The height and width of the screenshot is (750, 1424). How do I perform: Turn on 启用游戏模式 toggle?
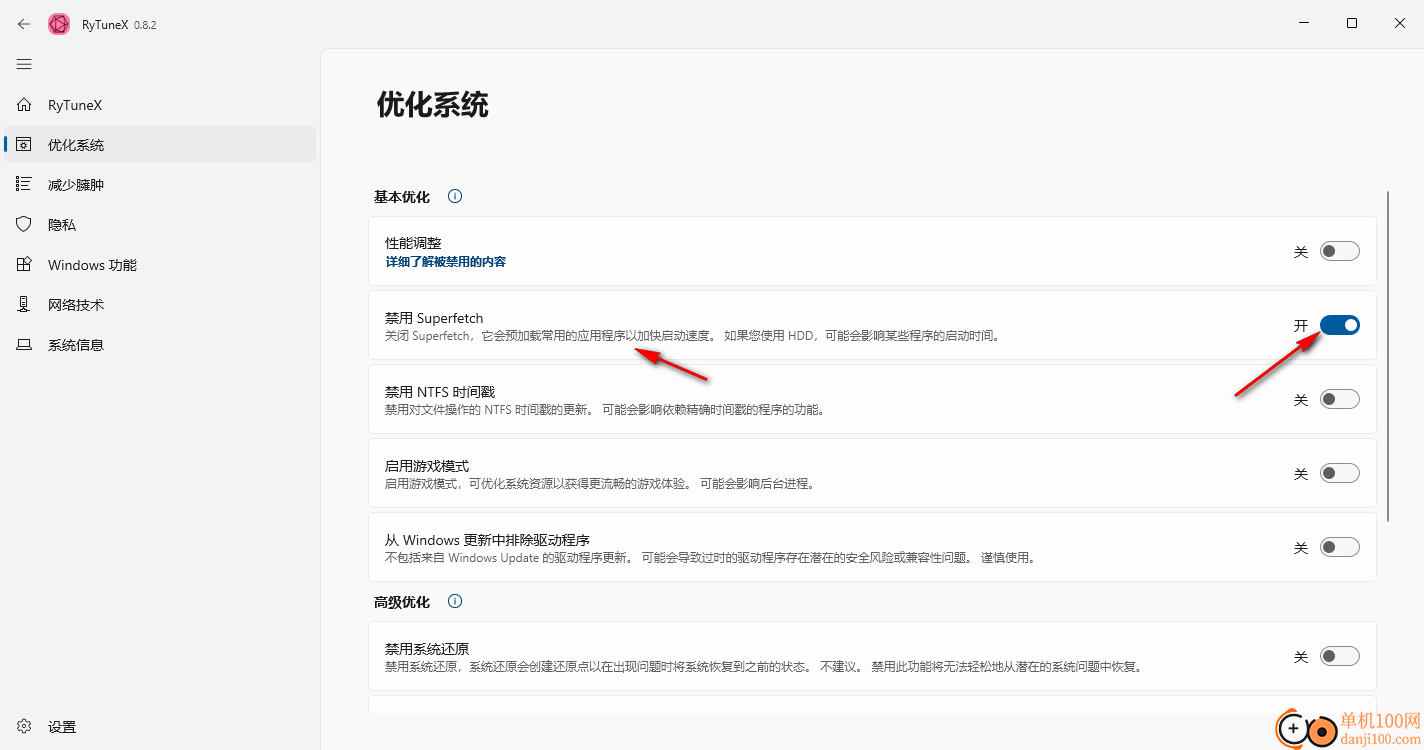point(1340,473)
